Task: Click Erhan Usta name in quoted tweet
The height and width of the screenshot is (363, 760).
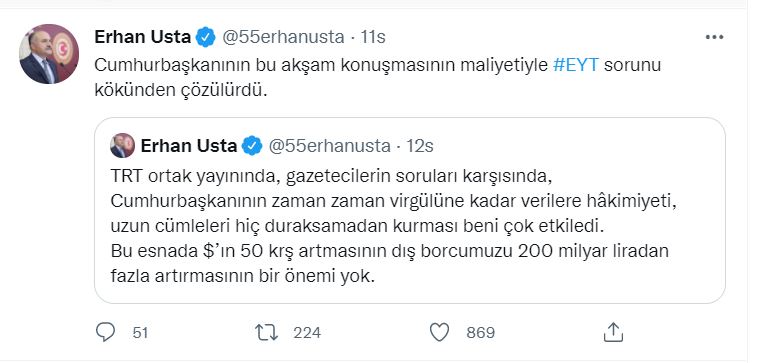Action: [x=189, y=145]
